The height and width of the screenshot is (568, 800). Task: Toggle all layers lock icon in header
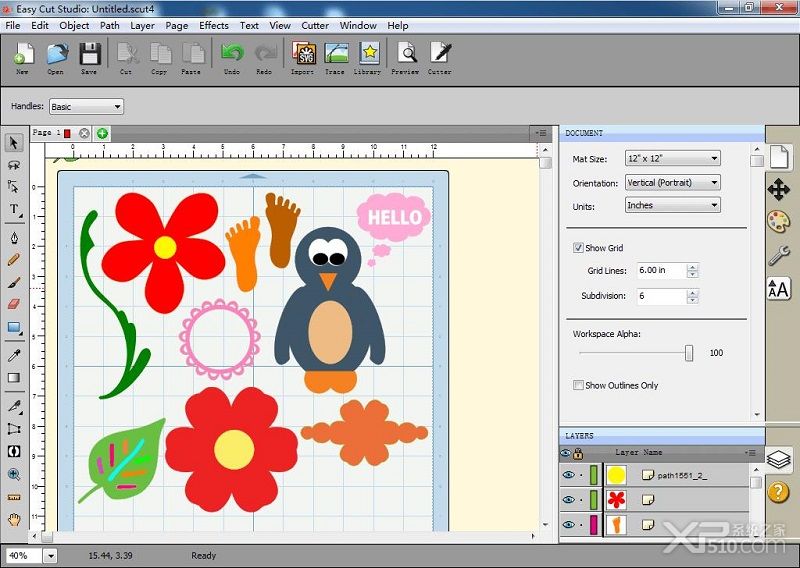coord(578,453)
